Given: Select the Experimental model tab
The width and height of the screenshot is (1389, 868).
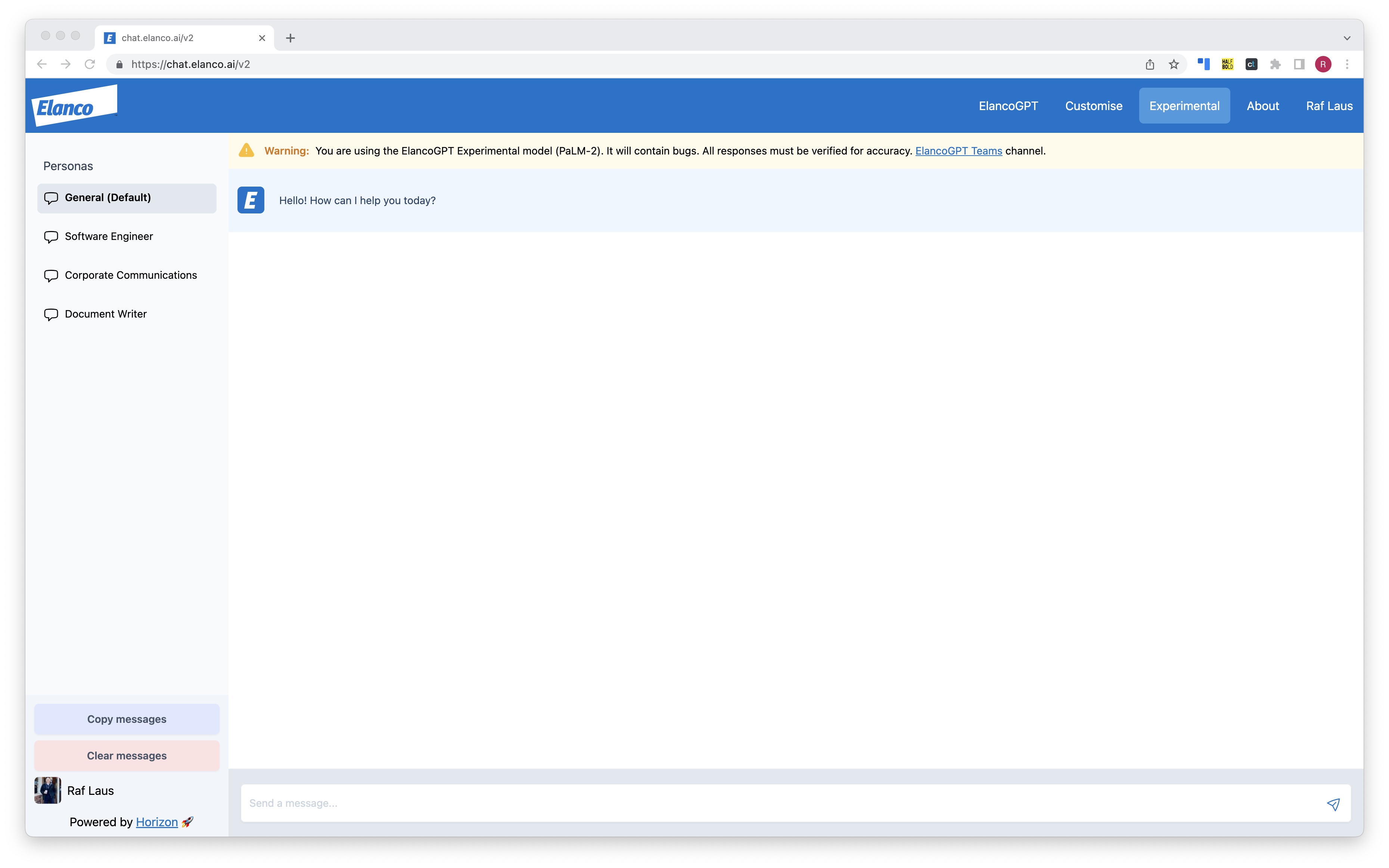Looking at the screenshot, I should point(1184,105).
